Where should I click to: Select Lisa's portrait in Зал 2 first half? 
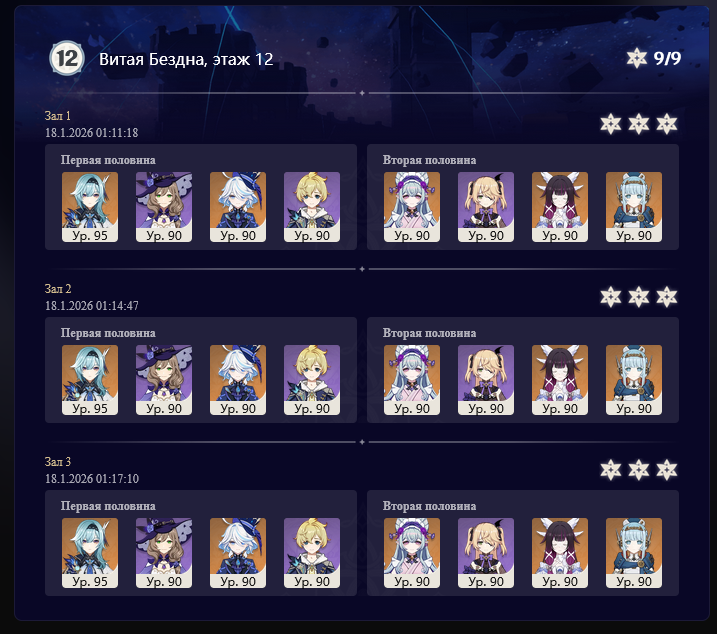(164, 380)
